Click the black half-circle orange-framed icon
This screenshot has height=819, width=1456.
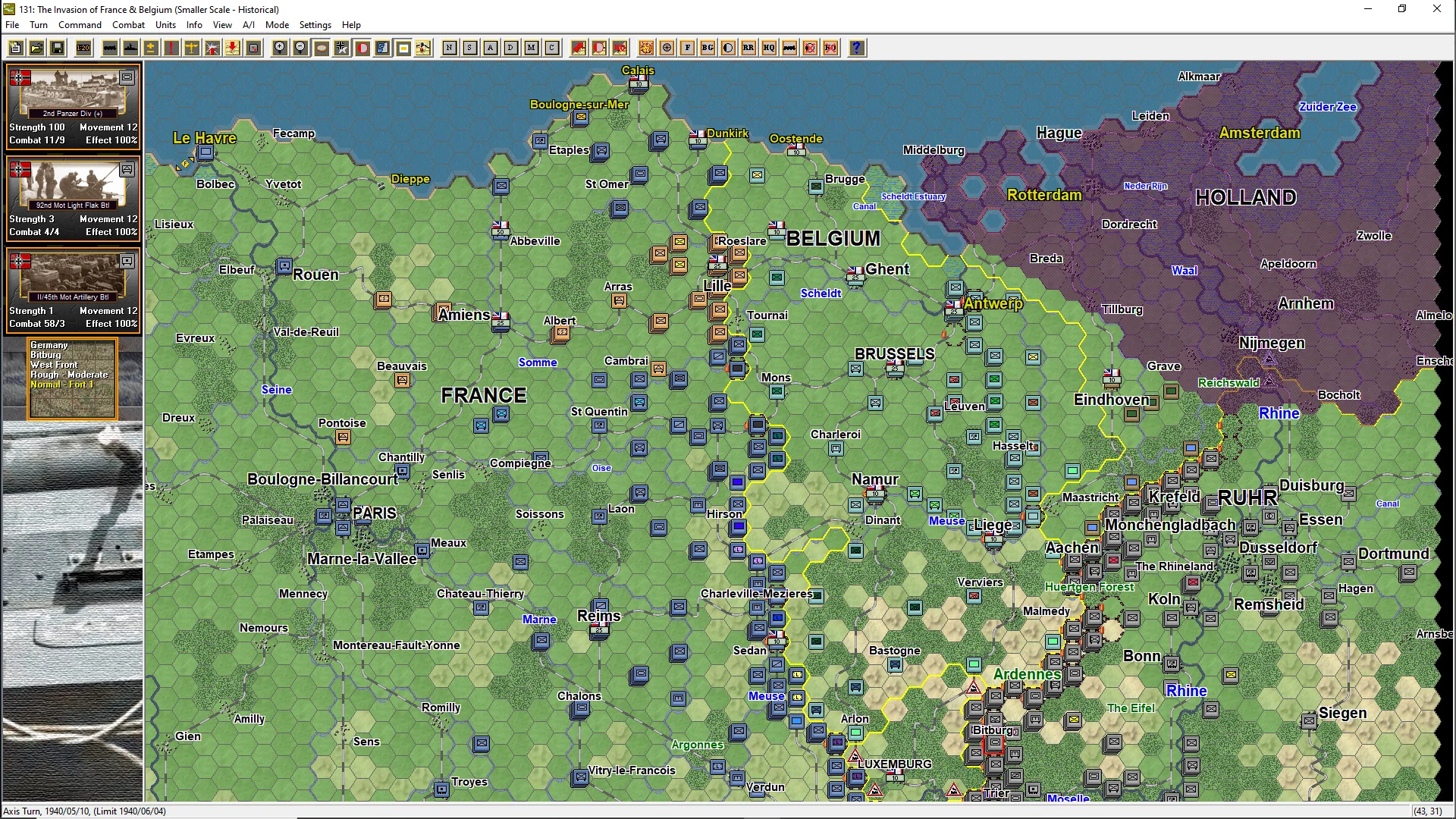pyautogui.click(x=728, y=48)
